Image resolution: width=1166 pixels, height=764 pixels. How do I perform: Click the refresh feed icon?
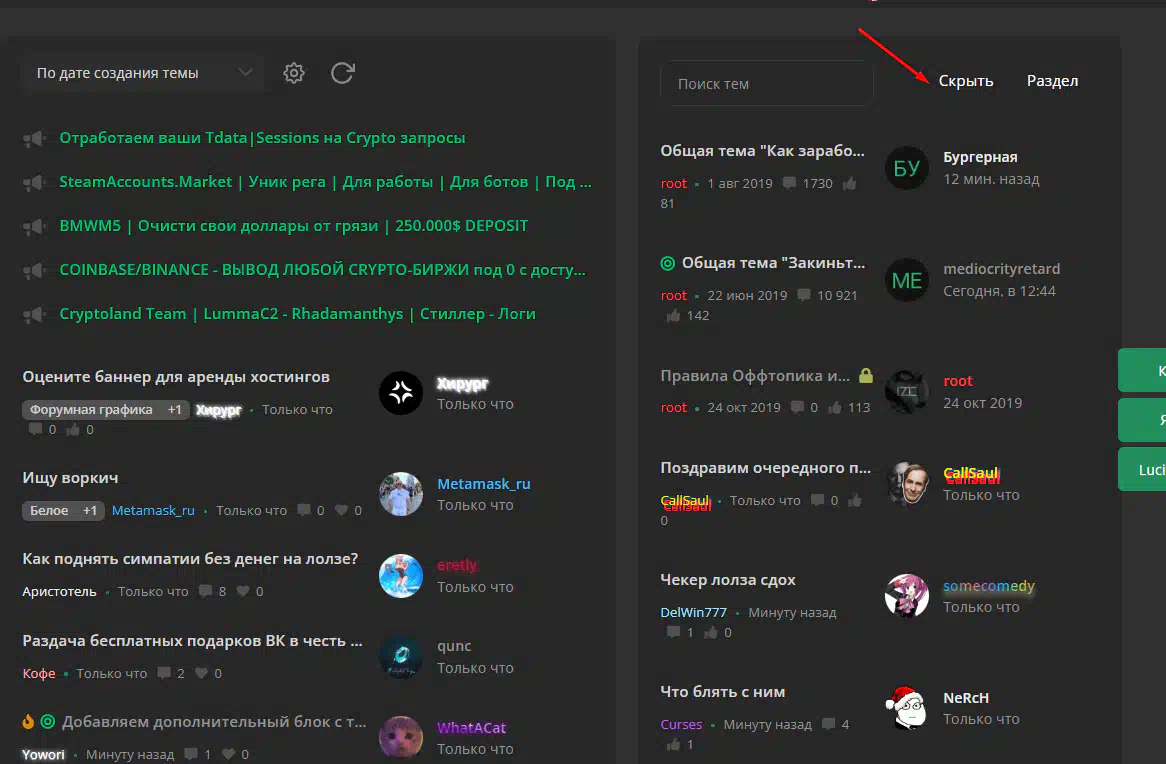tap(342, 73)
